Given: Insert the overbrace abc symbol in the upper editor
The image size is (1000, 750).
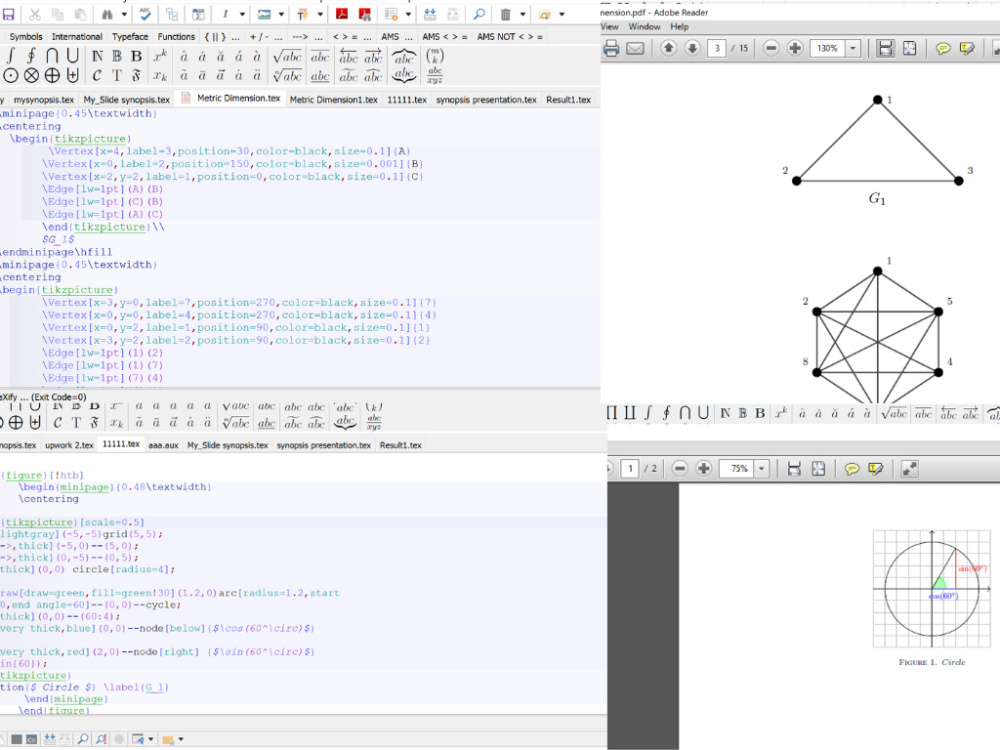Looking at the screenshot, I should click(x=404, y=56).
